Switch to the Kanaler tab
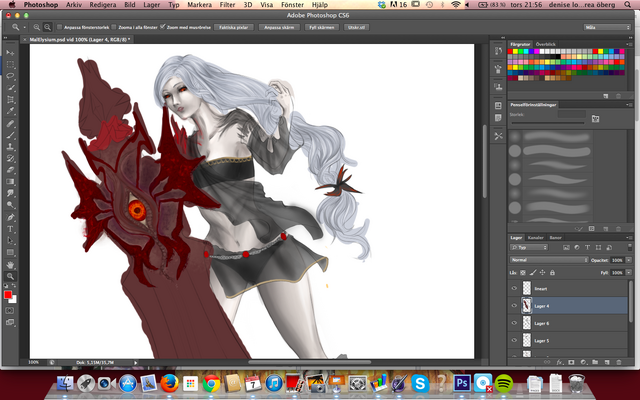 [x=536, y=238]
